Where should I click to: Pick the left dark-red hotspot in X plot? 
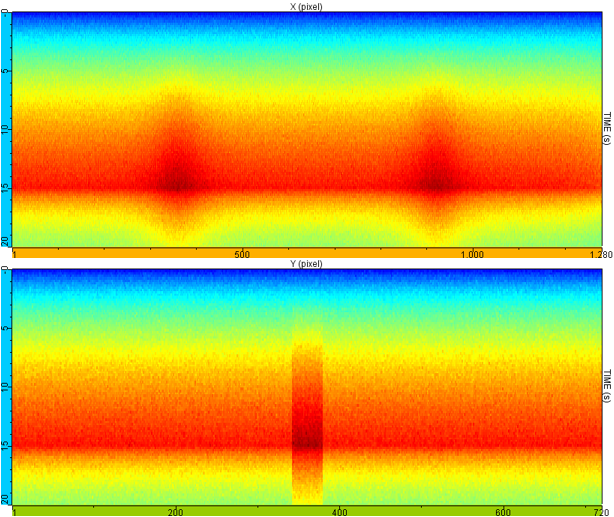pyautogui.click(x=178, y=181)
